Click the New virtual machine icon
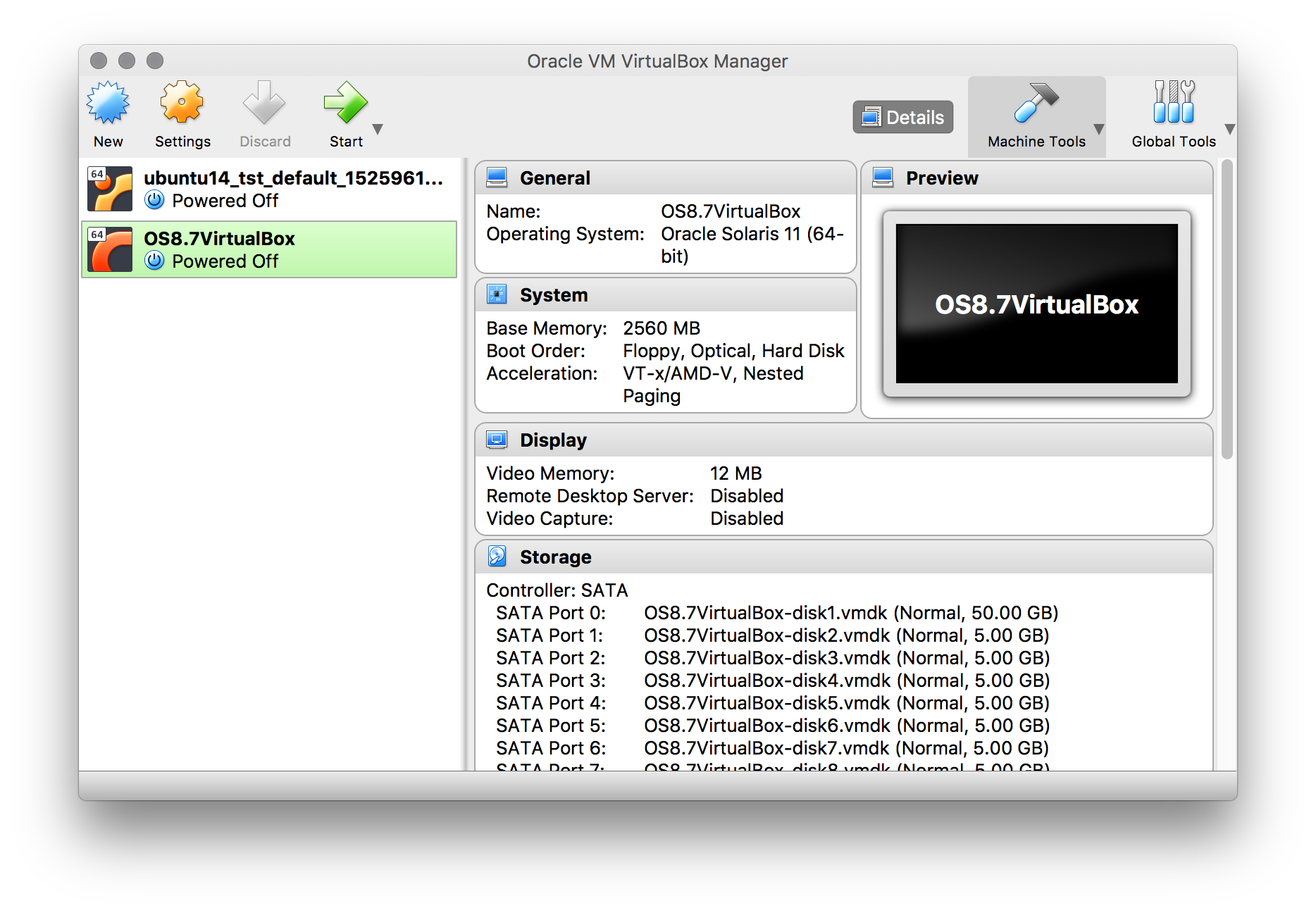This screenshot has width=1316, height=913. [108, 103]
